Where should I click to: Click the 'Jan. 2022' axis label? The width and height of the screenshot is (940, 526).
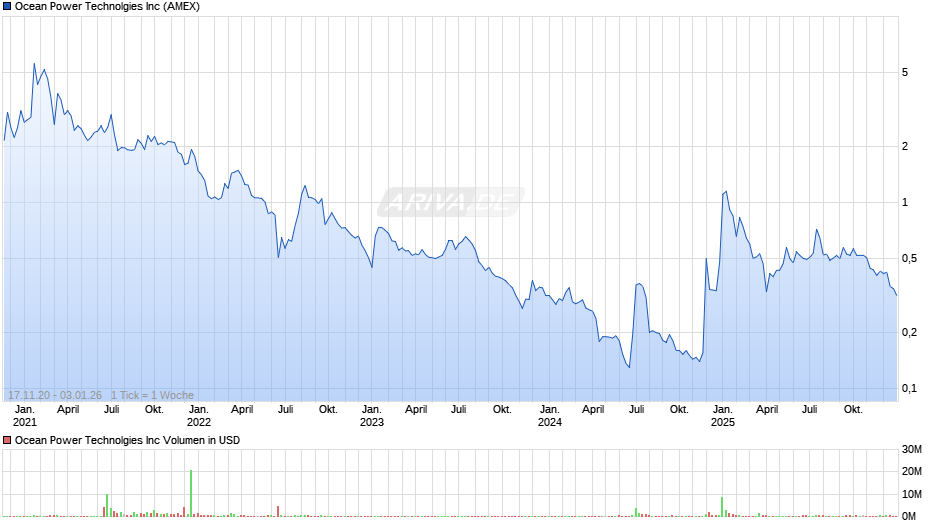tap(198, 416)
